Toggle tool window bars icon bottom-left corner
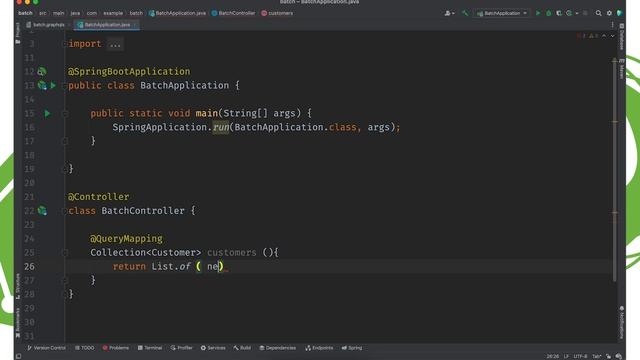This screenshot has height=360, width=640. point(18,356)
